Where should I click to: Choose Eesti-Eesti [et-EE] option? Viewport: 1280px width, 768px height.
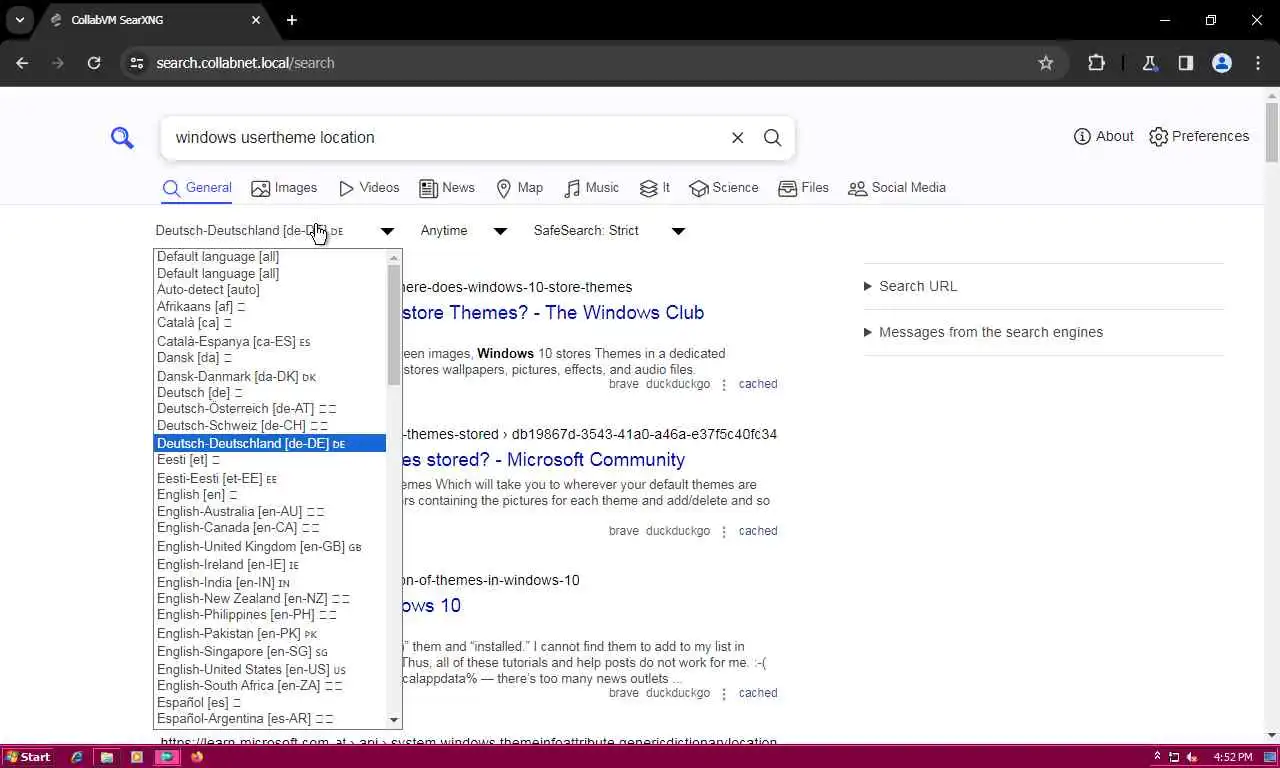270,479
